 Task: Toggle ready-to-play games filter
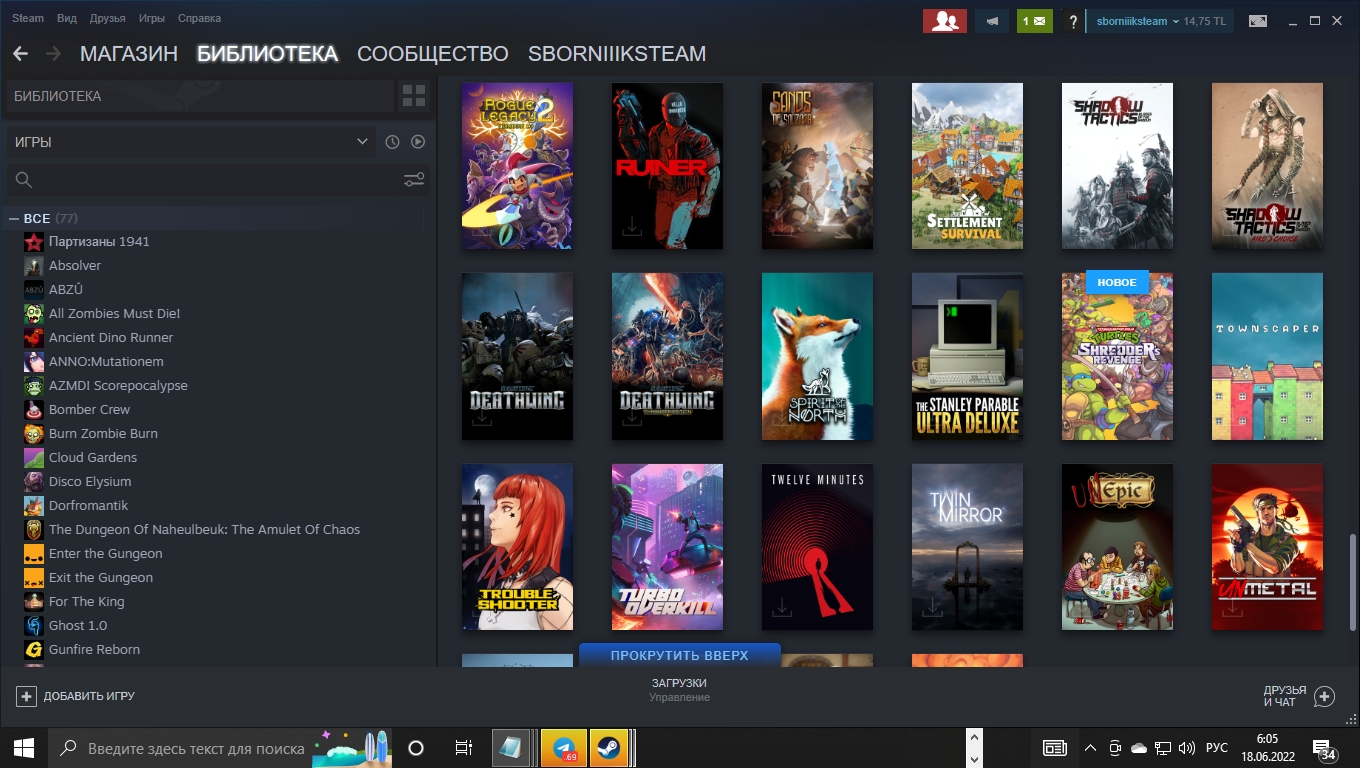418,142
